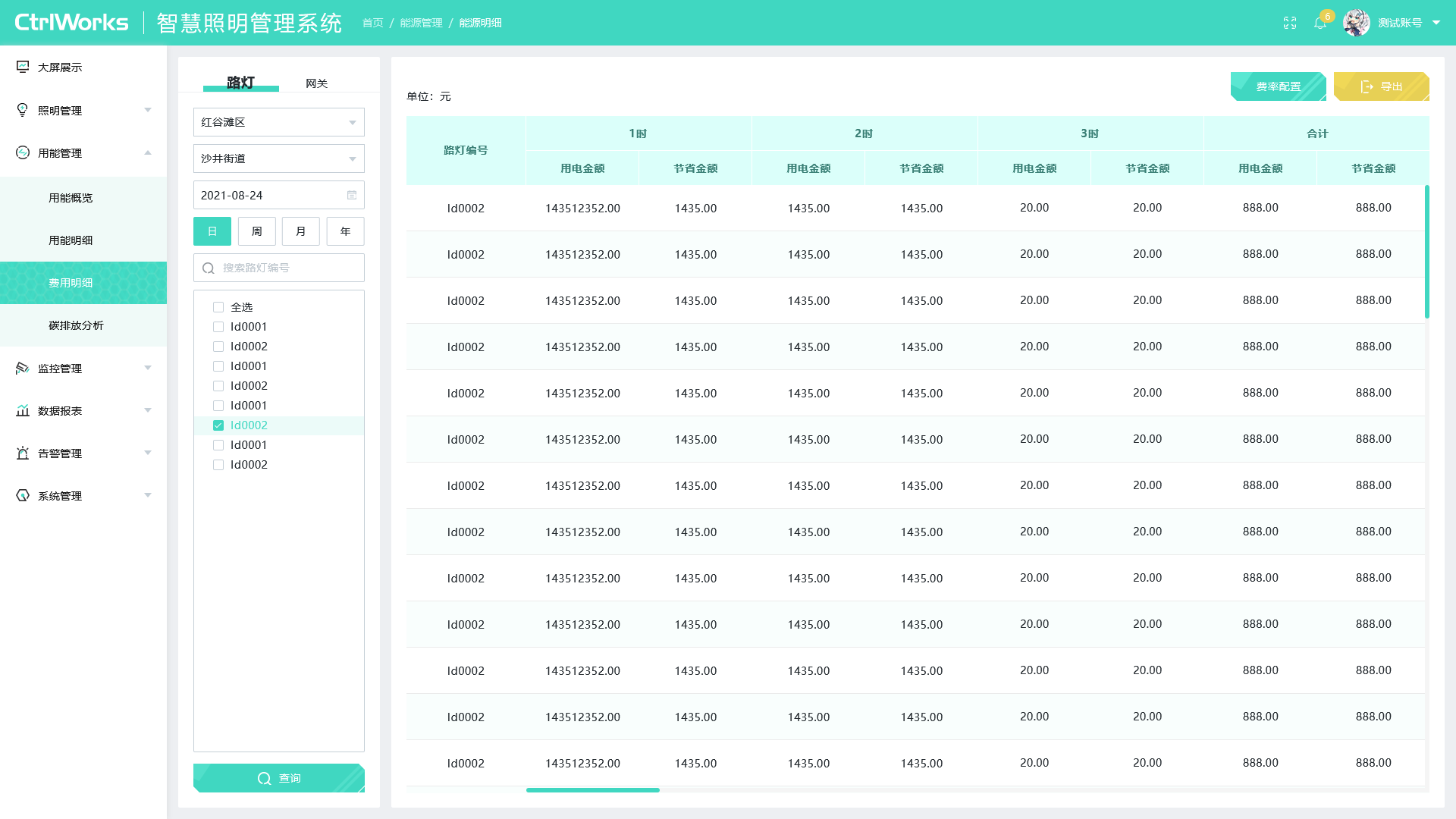Open the 沙井街道 street dropdown
This screenshot has width=1456, height=819.
279,158
